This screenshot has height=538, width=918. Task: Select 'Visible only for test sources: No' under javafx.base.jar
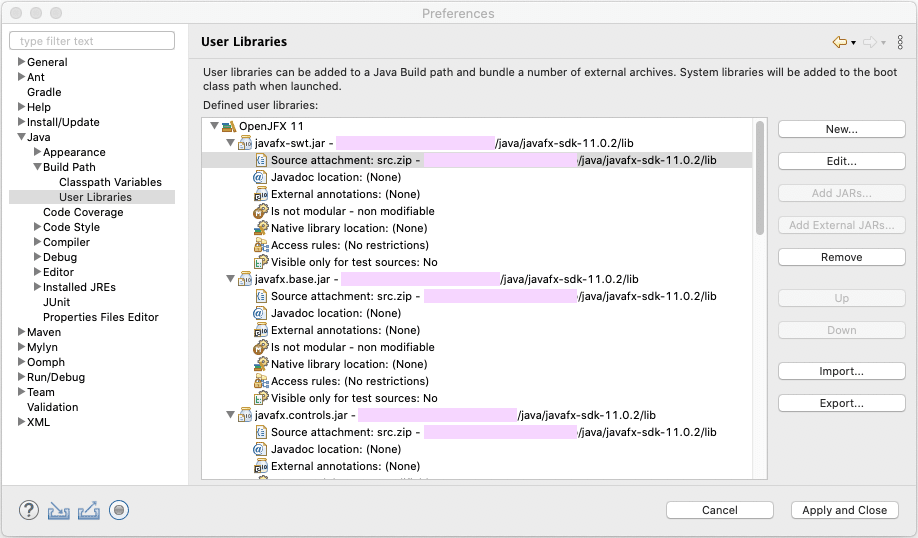(354, 398)
